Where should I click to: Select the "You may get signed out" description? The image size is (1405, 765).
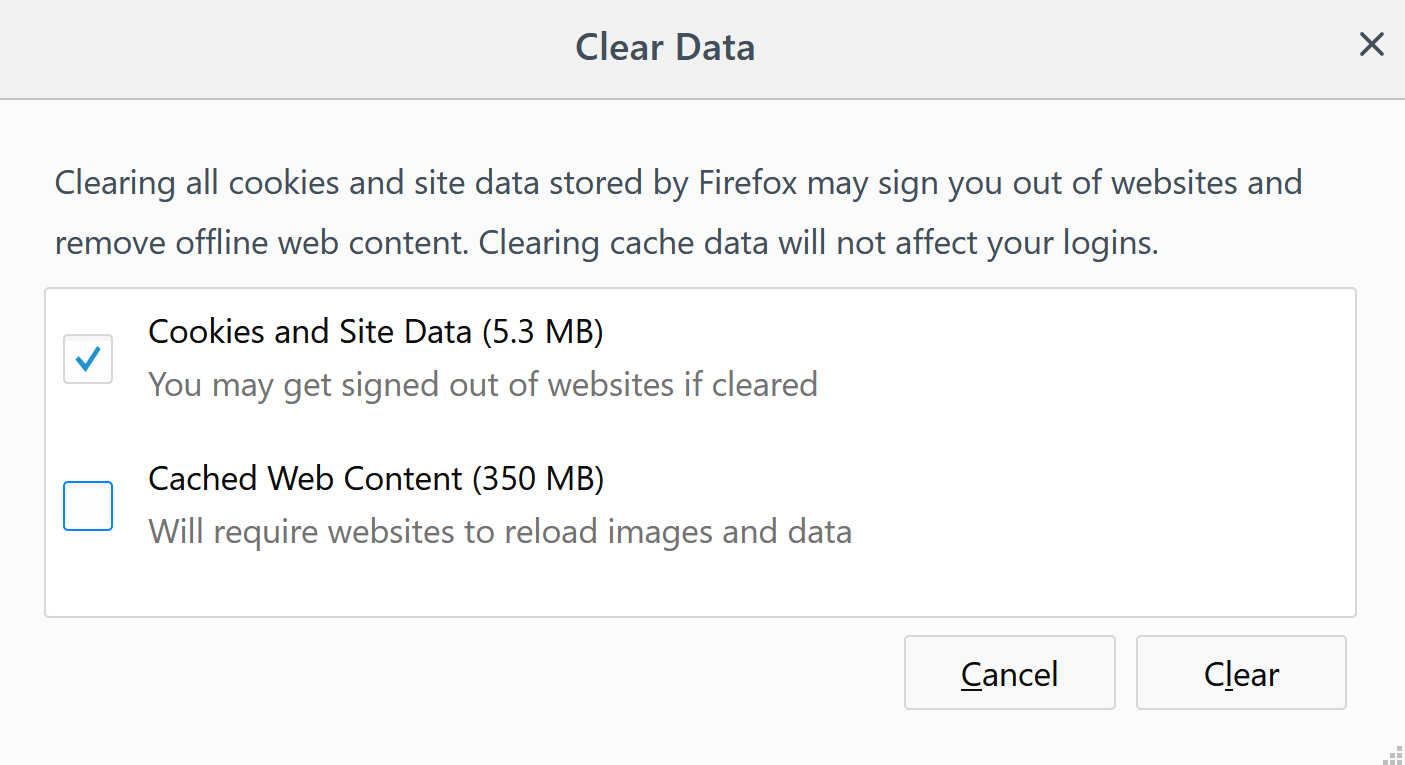(483, 384)
